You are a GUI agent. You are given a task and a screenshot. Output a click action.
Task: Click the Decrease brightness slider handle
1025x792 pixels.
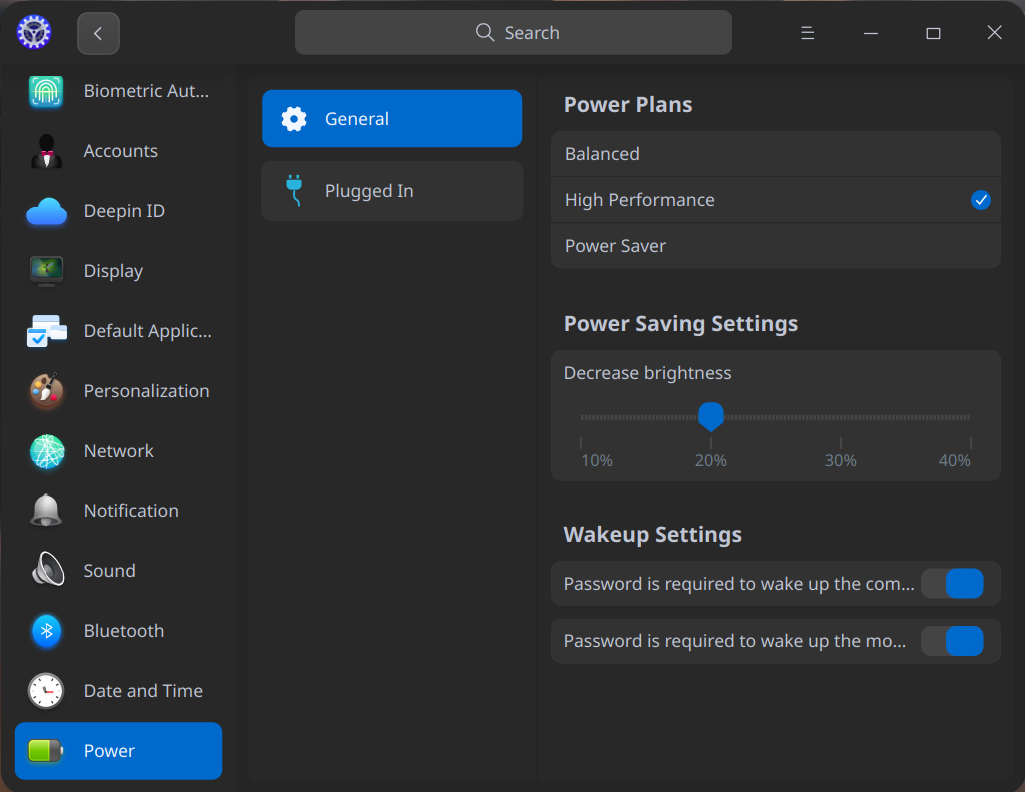(x=711, y=416)
